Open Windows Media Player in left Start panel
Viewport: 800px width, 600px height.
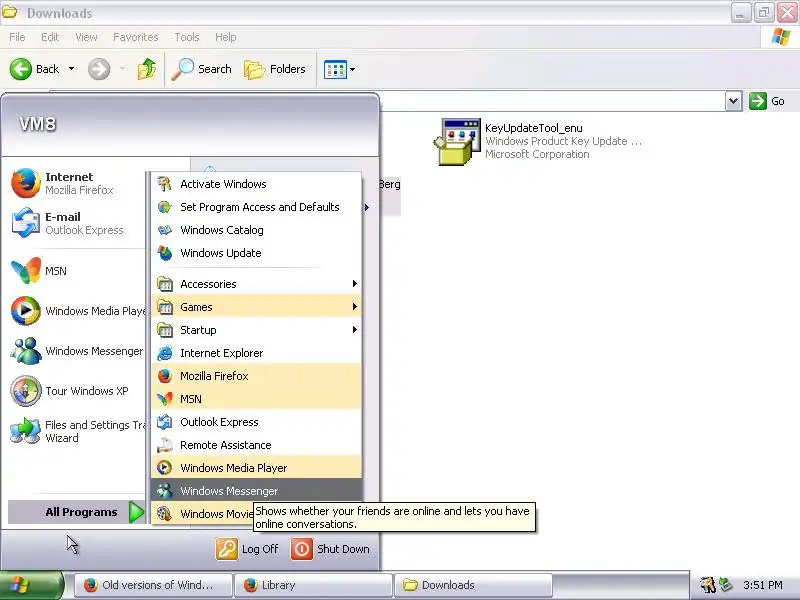[77, 311]
